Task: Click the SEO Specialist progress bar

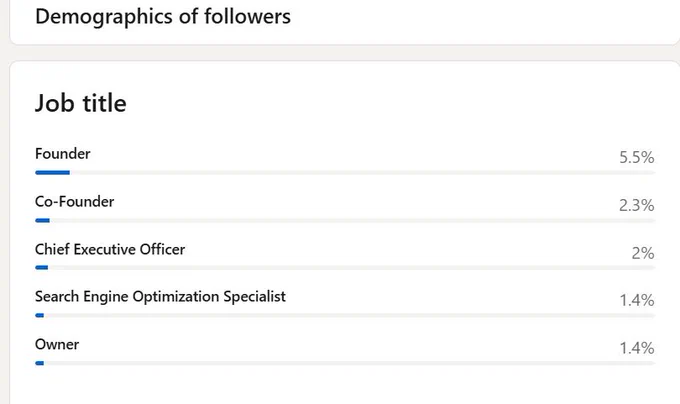Action: coord(39,315)
